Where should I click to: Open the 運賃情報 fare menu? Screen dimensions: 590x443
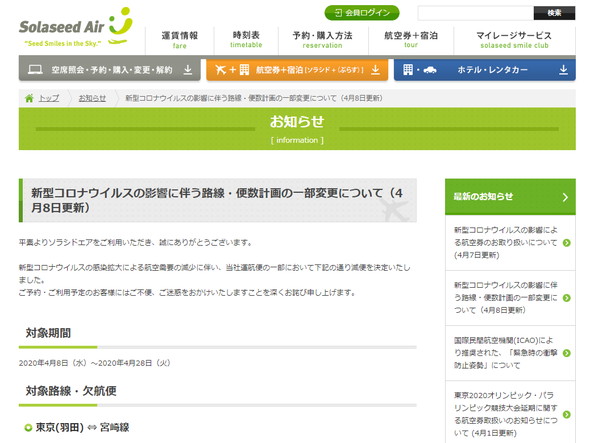point(179,40)
